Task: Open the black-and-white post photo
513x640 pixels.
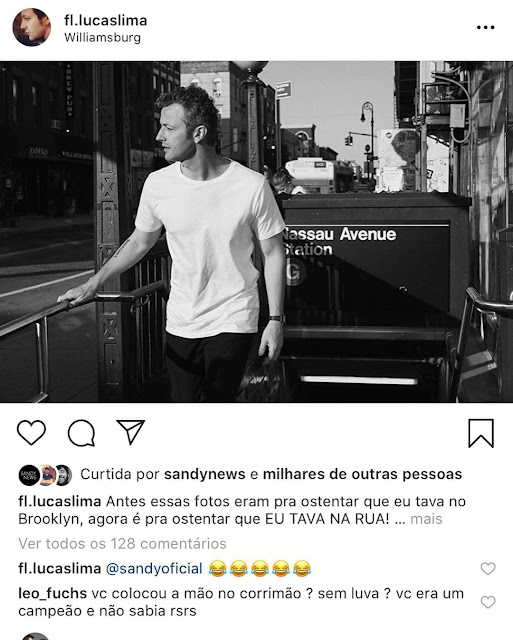Action: click(256, 232)
